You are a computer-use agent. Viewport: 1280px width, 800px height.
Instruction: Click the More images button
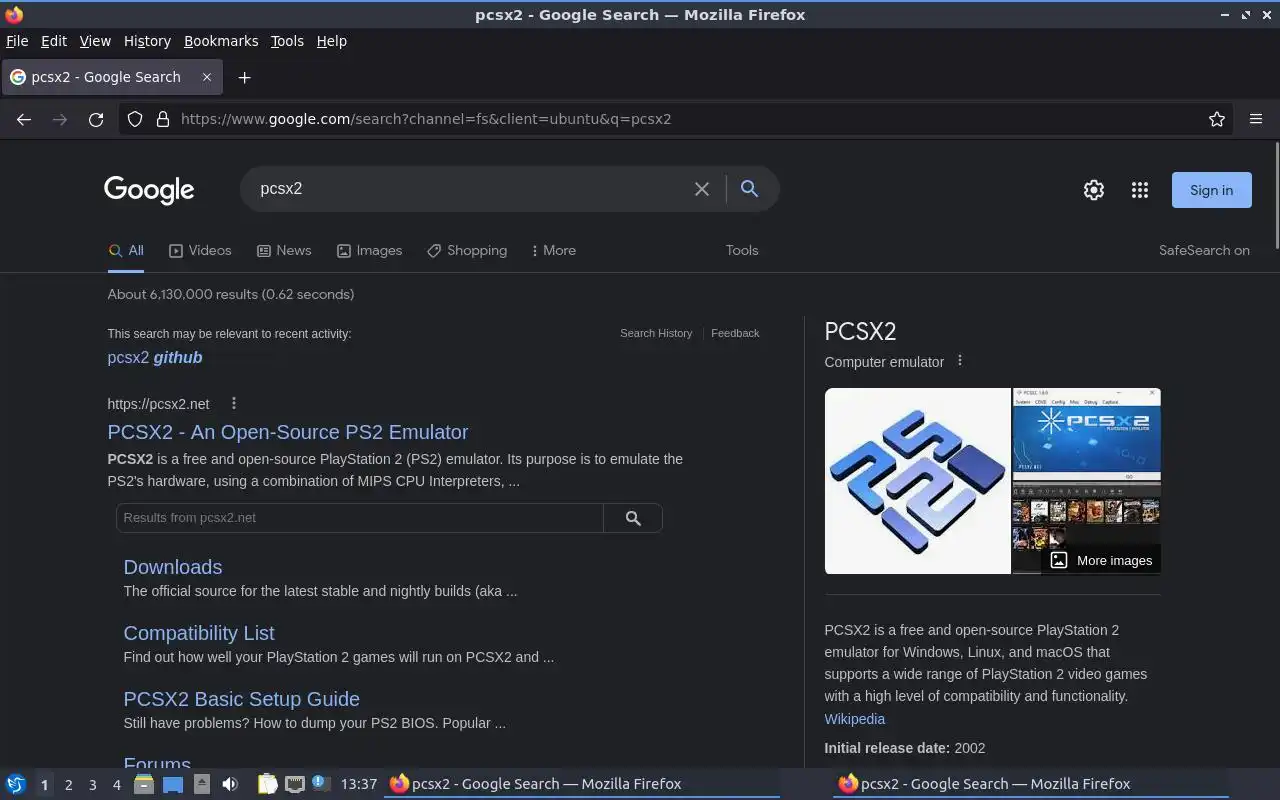(x=1101, y=560)
